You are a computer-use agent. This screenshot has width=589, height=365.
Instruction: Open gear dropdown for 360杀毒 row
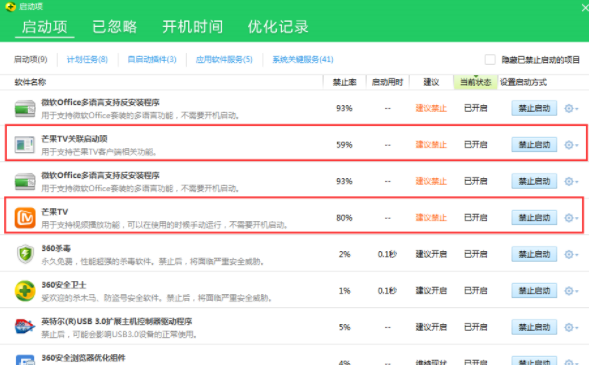[571, 254]
